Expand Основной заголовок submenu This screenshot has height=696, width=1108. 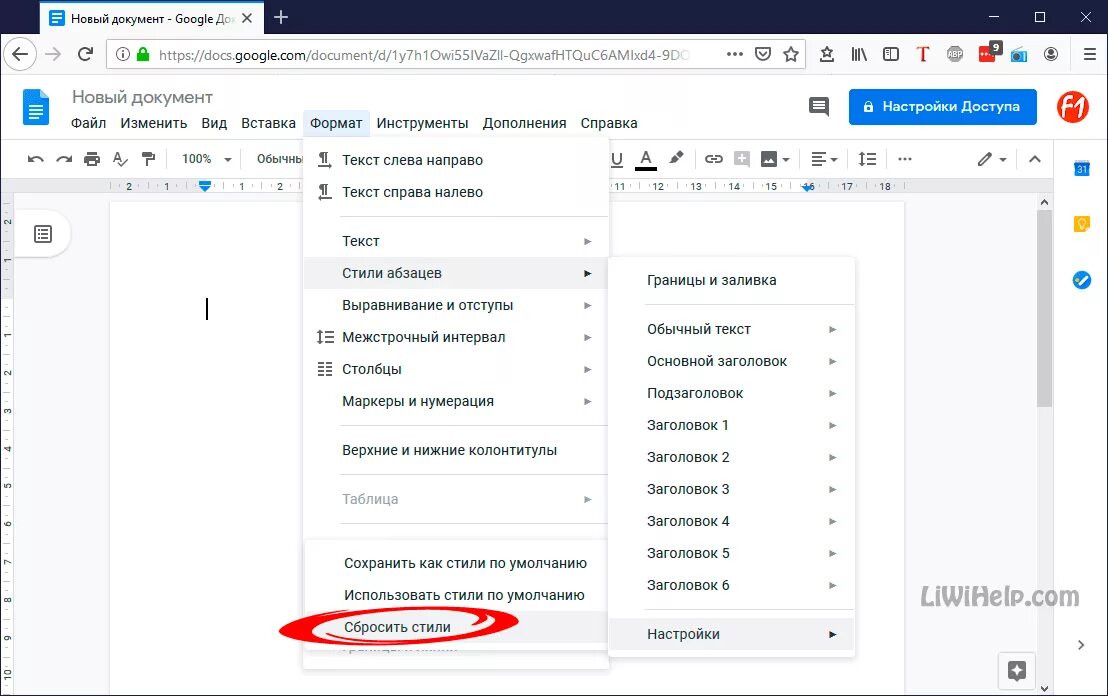pyautogui.click(x=731, y=361)
